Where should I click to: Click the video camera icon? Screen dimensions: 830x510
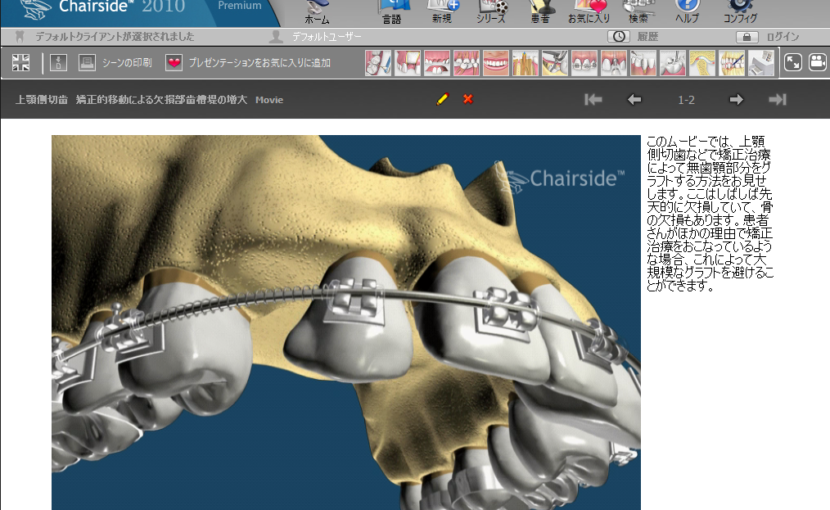[817, 63]
